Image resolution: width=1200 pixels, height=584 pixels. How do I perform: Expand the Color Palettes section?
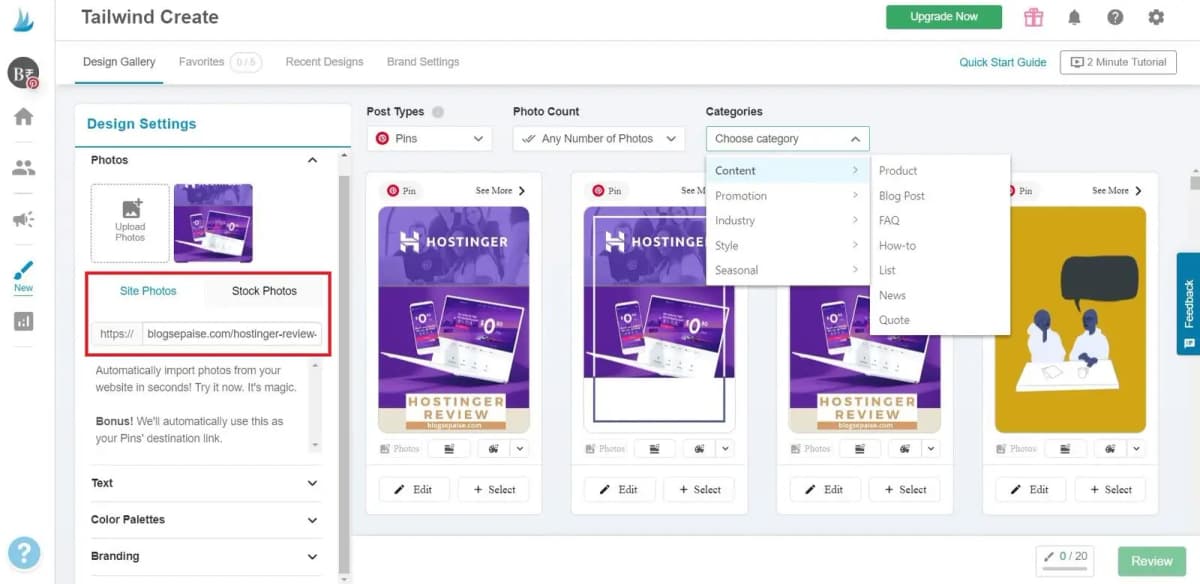[x=205, y=520]
